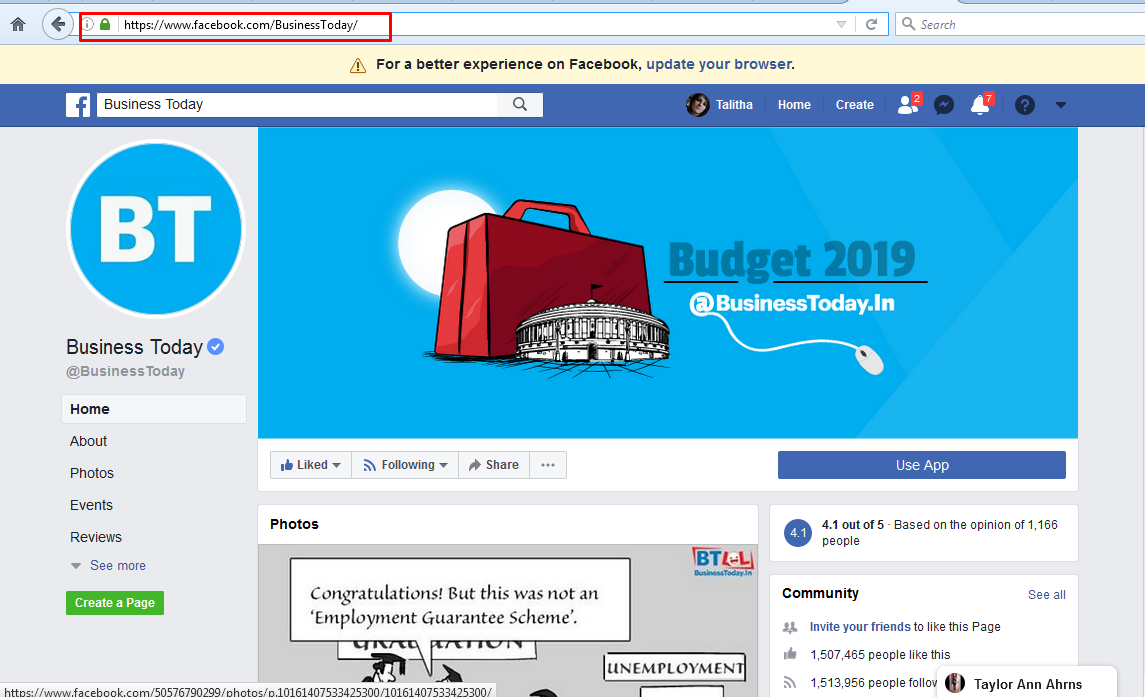Image resolution: width=1145 pixels, height=697 pixels.
Task: Click the Facebook search magnifier button
Action: pyautogui.click(x=520, y=104)
